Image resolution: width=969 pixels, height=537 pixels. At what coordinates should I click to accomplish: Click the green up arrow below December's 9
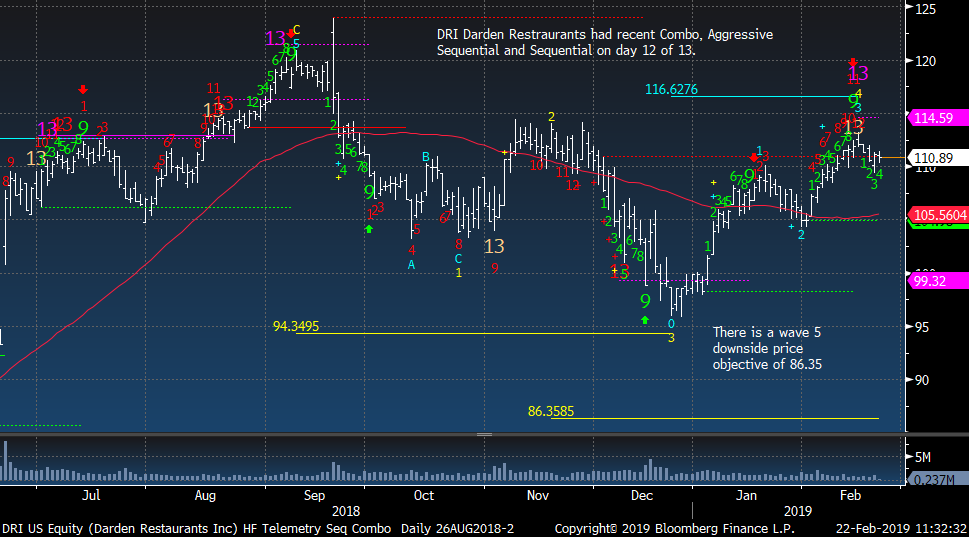645,319
